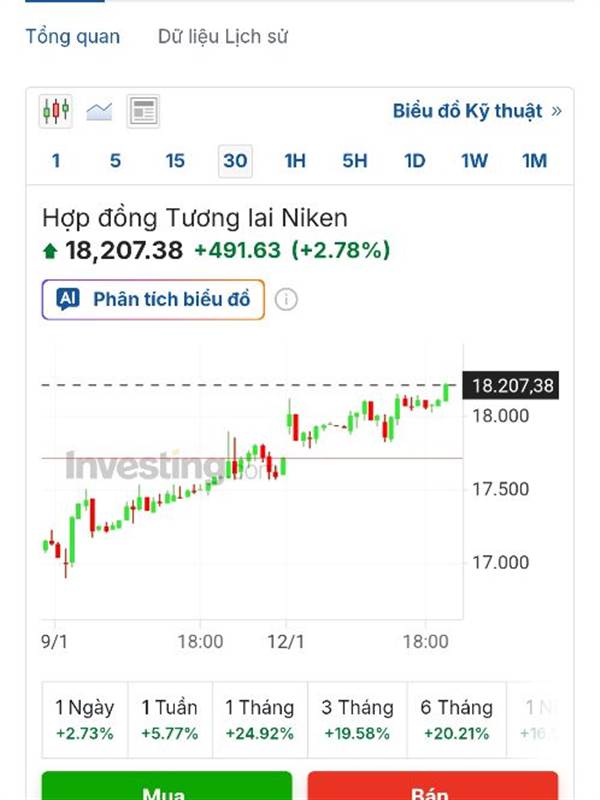Click the Hợp đồng Tương lai Niken title
Image resolution: width=600 pixels, height=800 pixels.
tap(195, 218)
